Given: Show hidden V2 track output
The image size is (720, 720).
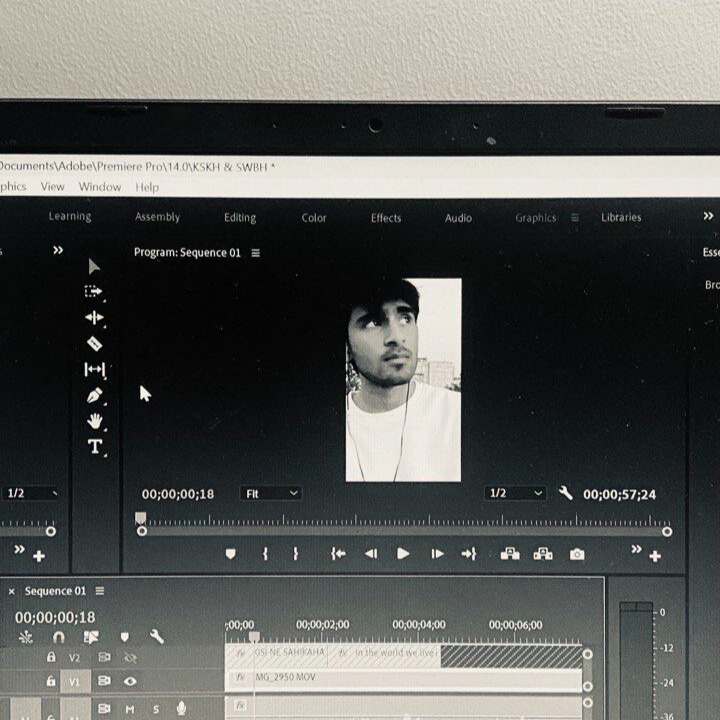Looking at the screenshot, I should [x=130, y=658].
